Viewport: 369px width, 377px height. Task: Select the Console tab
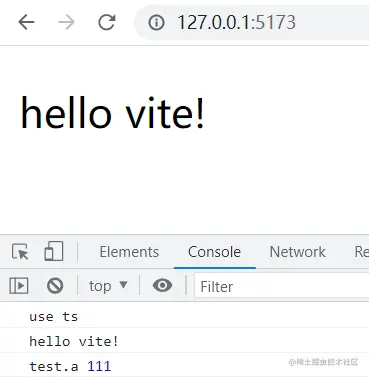(214, 252)
